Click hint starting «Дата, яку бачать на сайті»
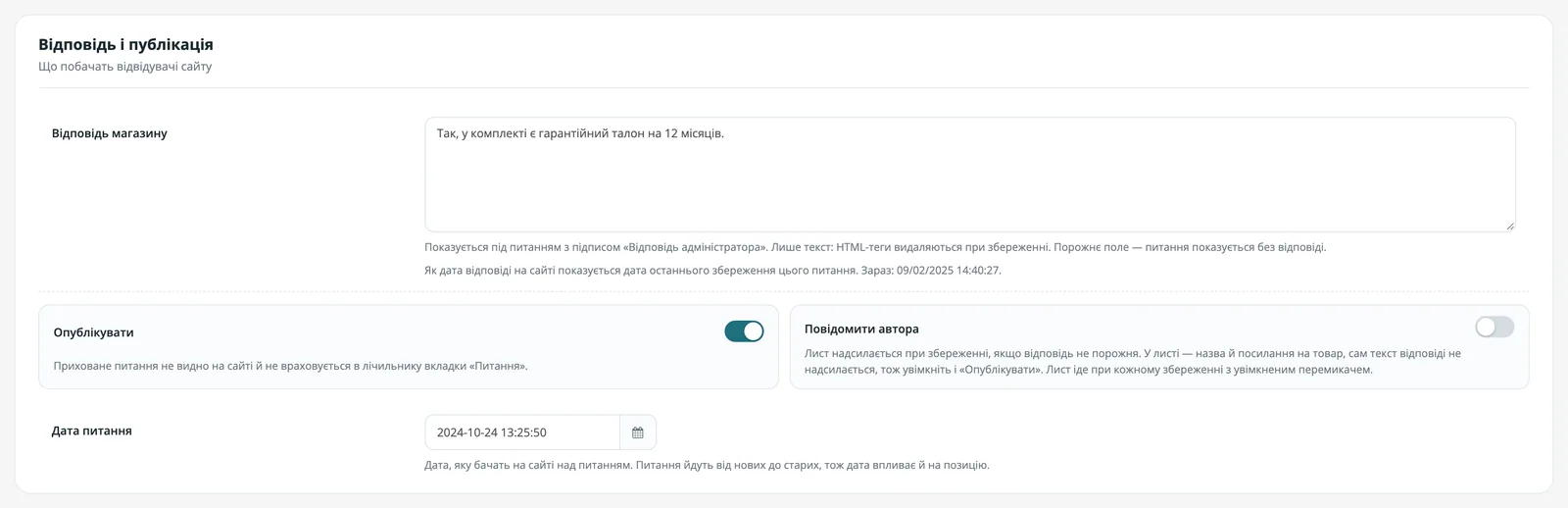Viewport: 1568px width, 508px height. pyautogui.click(x=707, y=465)
